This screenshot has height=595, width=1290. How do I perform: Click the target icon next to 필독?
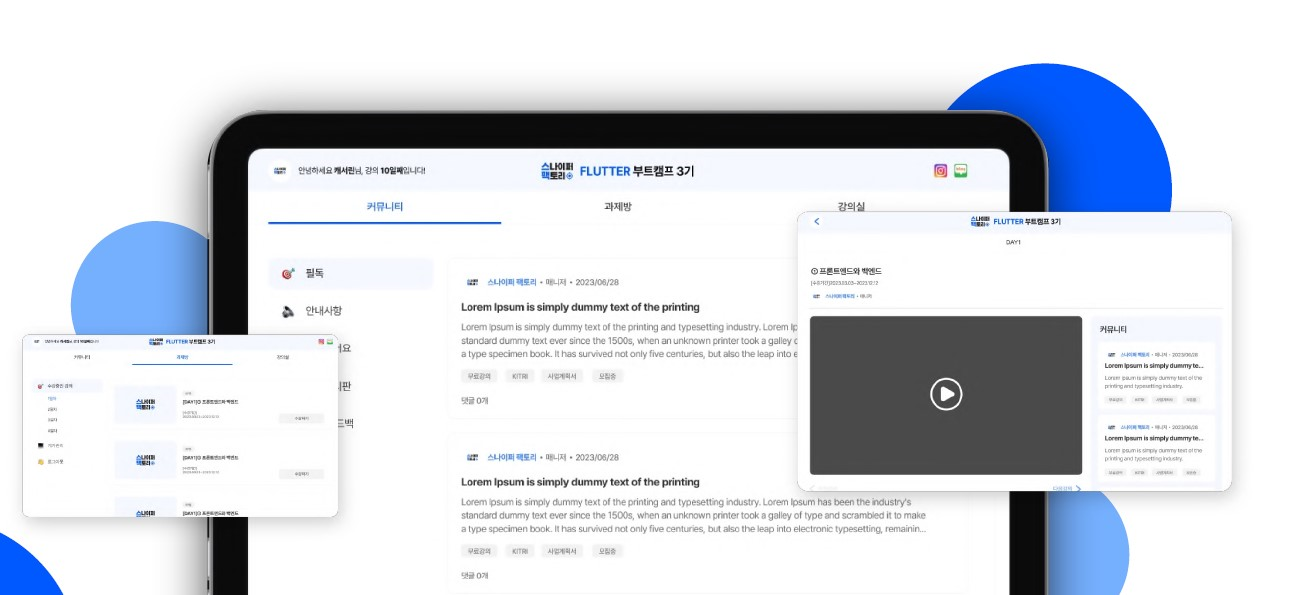click(288, 273)
